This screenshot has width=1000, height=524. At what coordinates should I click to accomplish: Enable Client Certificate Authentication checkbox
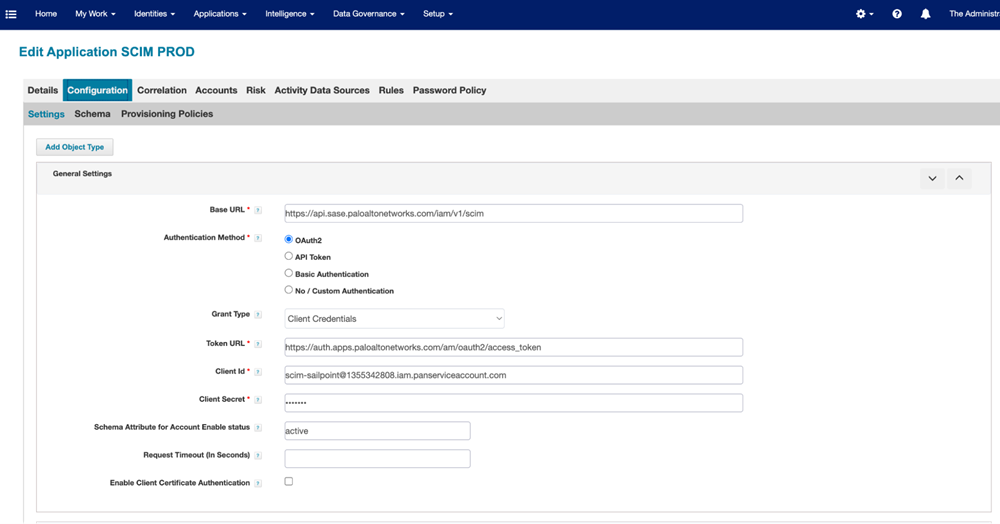coord(289,481)
